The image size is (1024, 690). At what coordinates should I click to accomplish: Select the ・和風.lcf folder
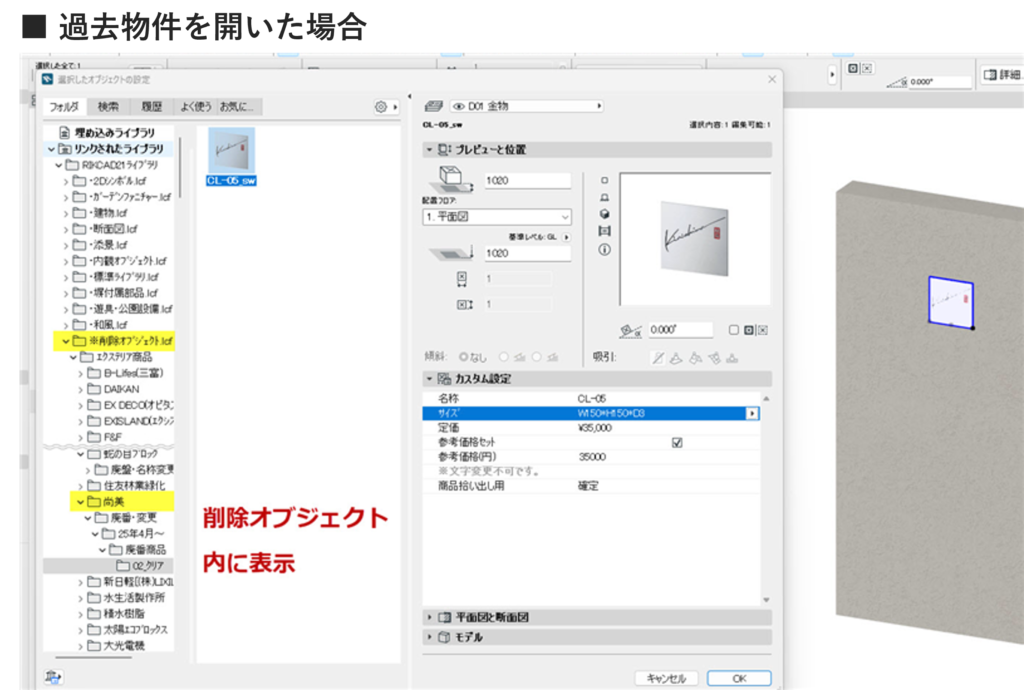coord(100,325)
